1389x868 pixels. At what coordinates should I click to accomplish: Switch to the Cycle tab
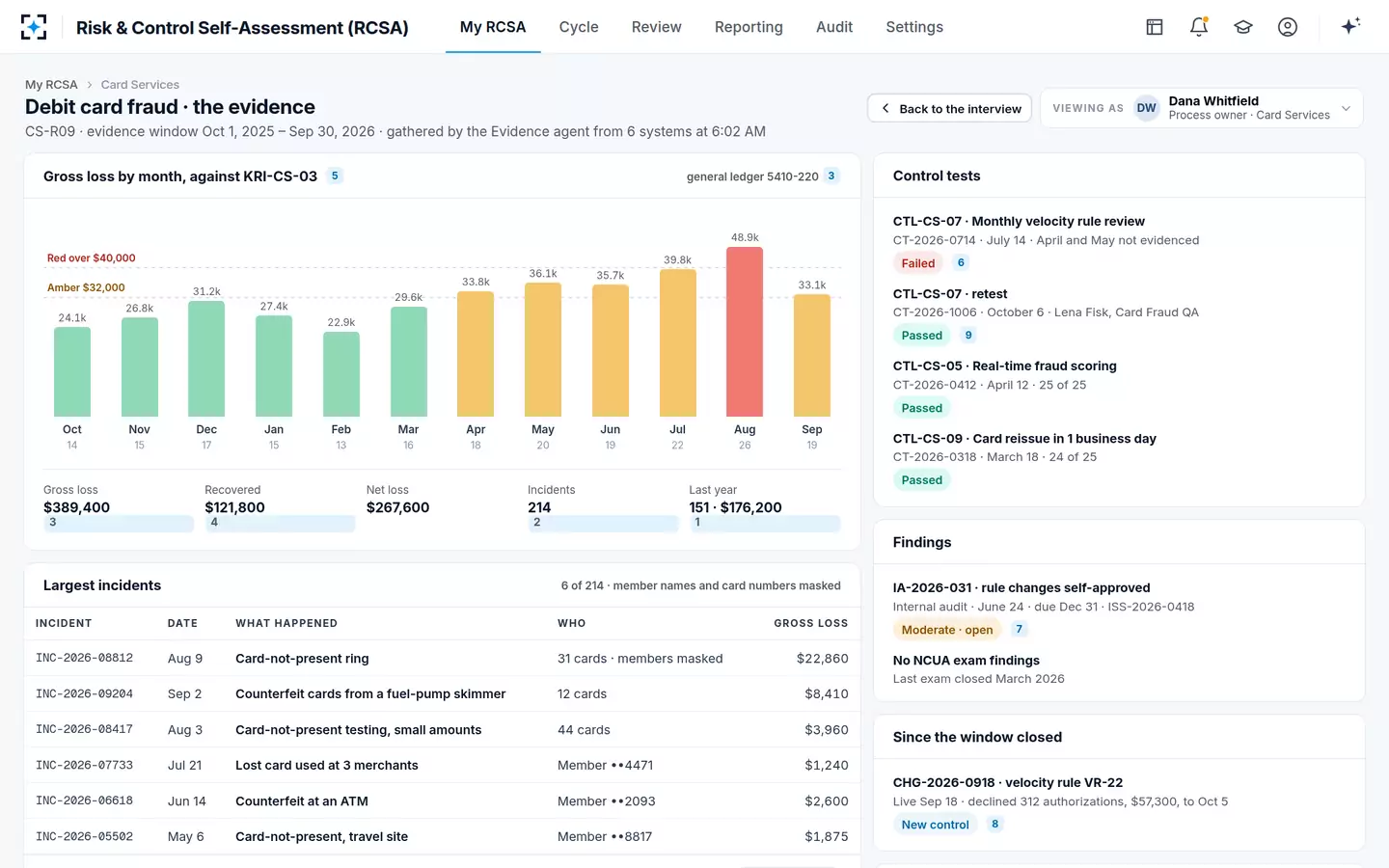[x=579, y=27]
